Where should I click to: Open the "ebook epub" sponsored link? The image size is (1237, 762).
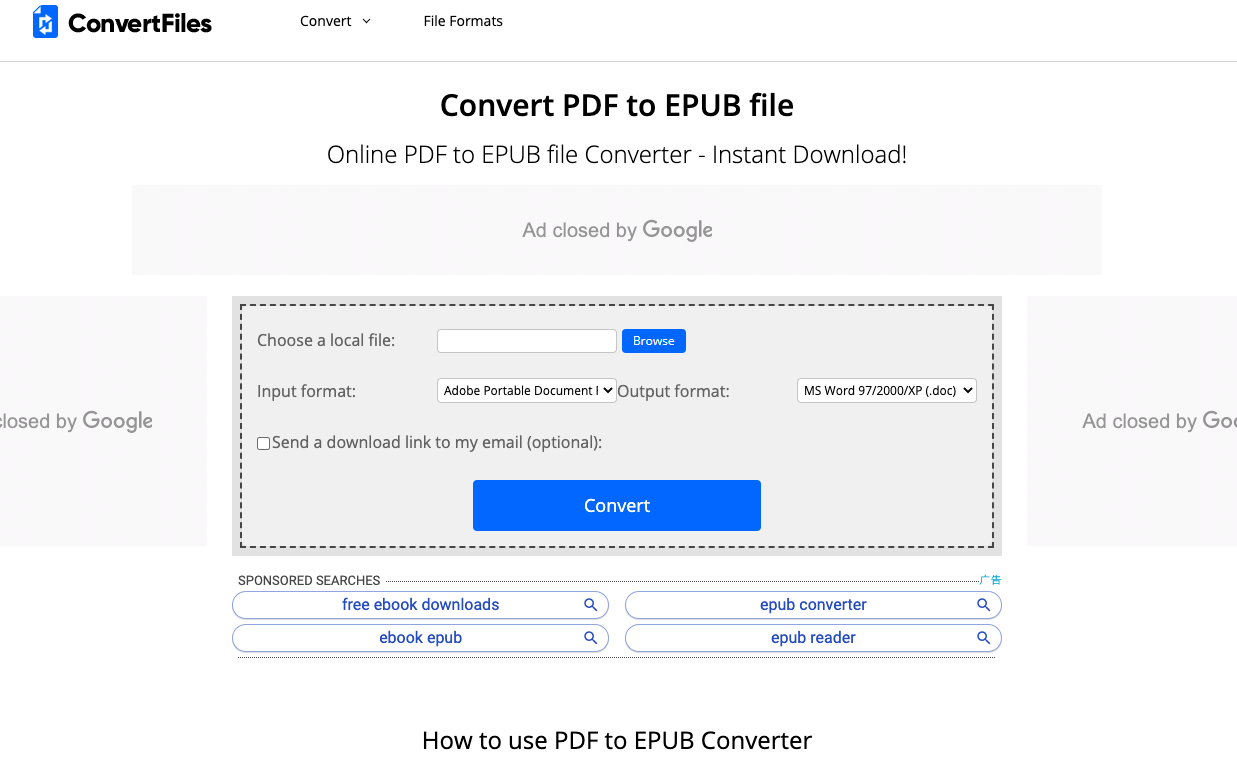(420, 637)
